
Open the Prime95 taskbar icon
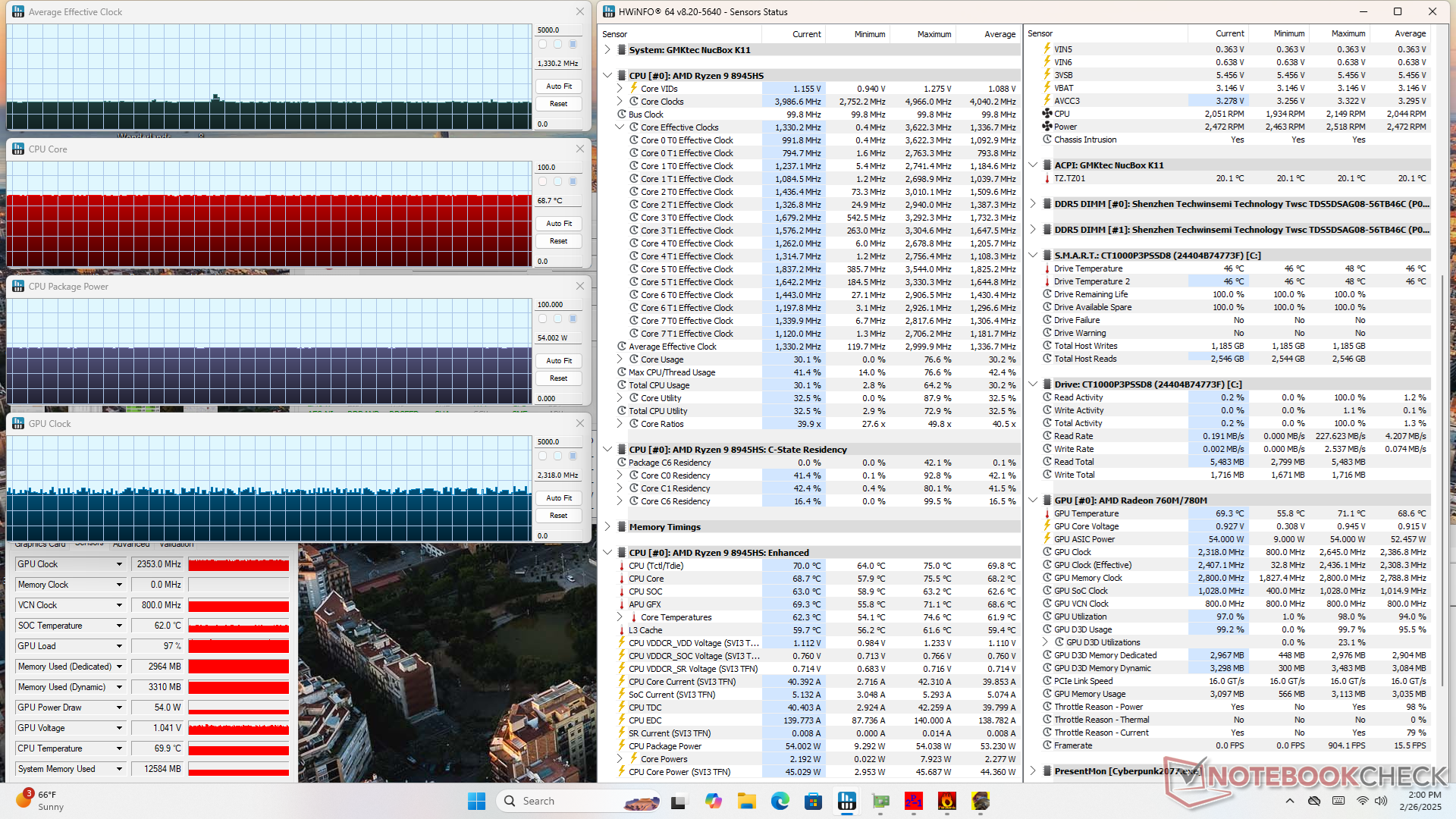tap(913, 801)
